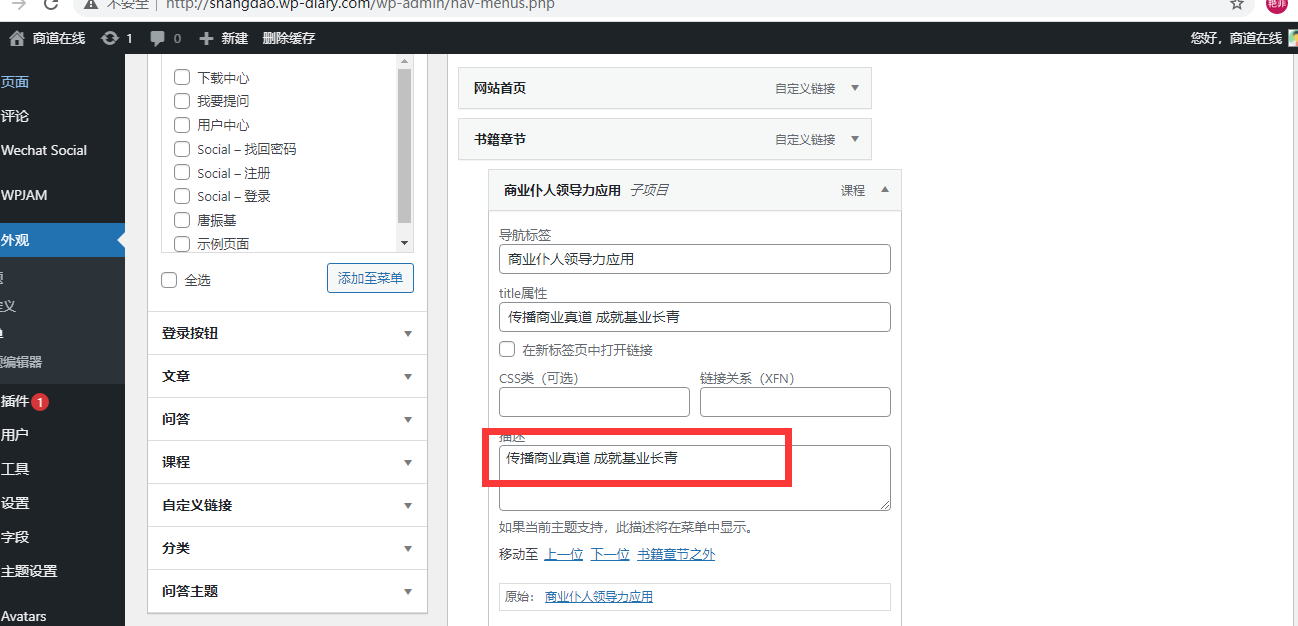1298x626 pixels.
Task: Click the 添加至菜单 button
Action: coord(370,279)
